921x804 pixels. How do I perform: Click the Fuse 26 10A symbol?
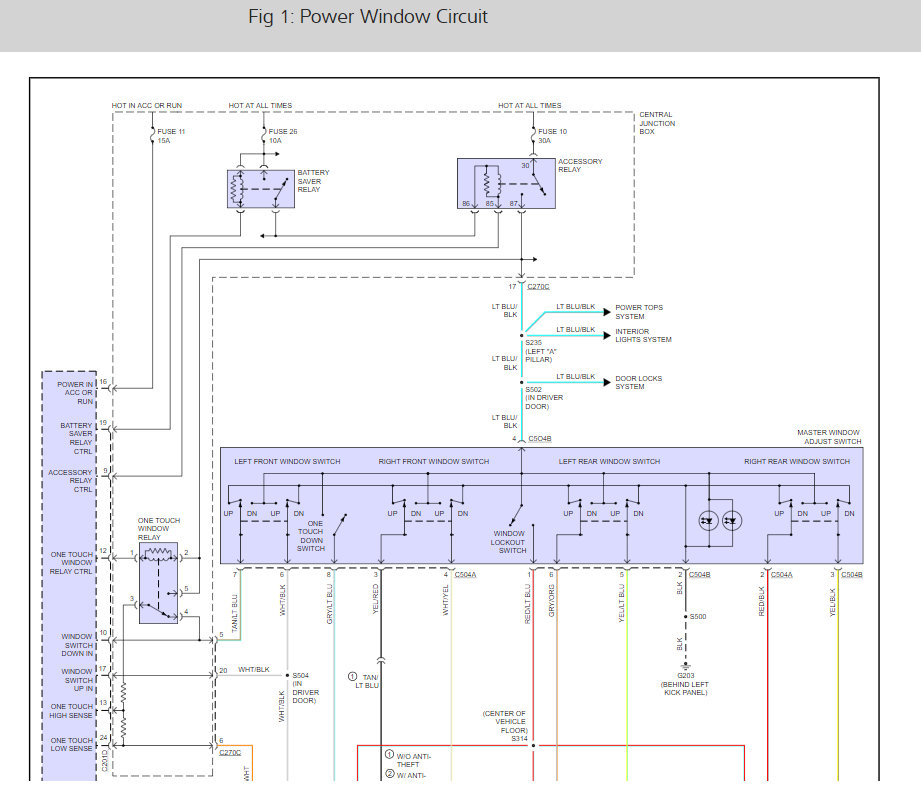tap(264, 131)
